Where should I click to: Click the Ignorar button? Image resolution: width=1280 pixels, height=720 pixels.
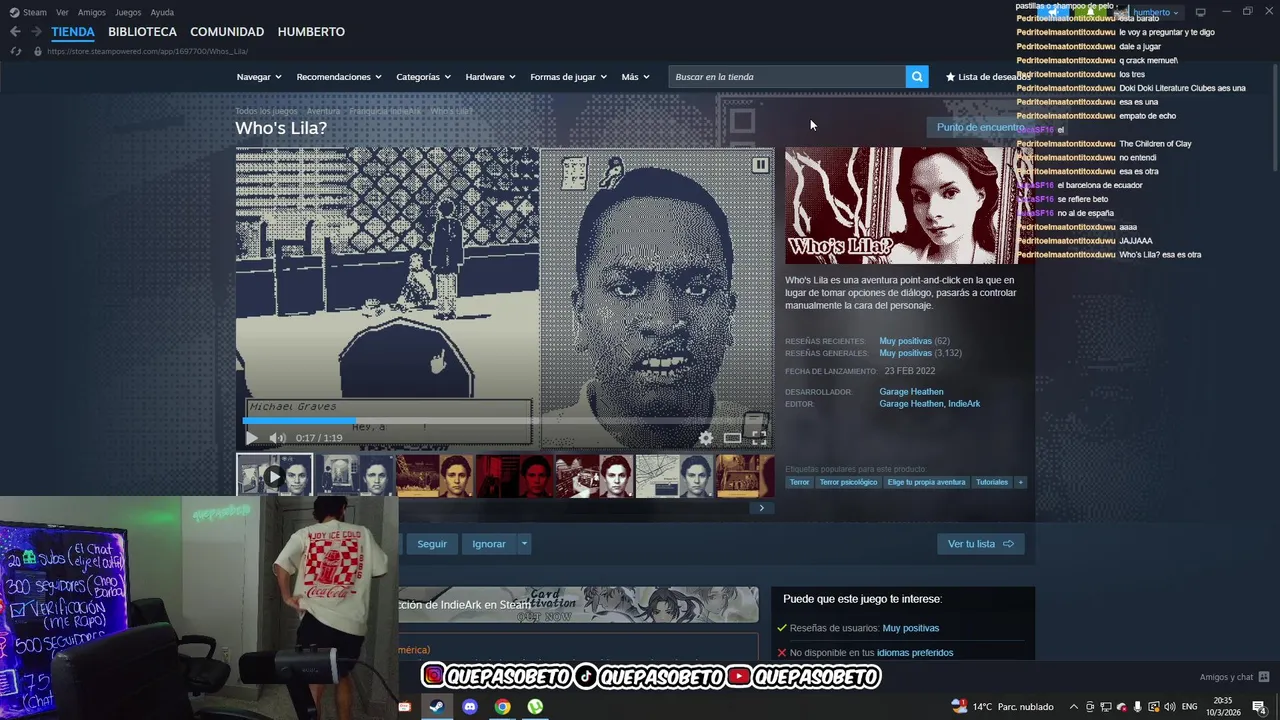click(x=489, y=544)
